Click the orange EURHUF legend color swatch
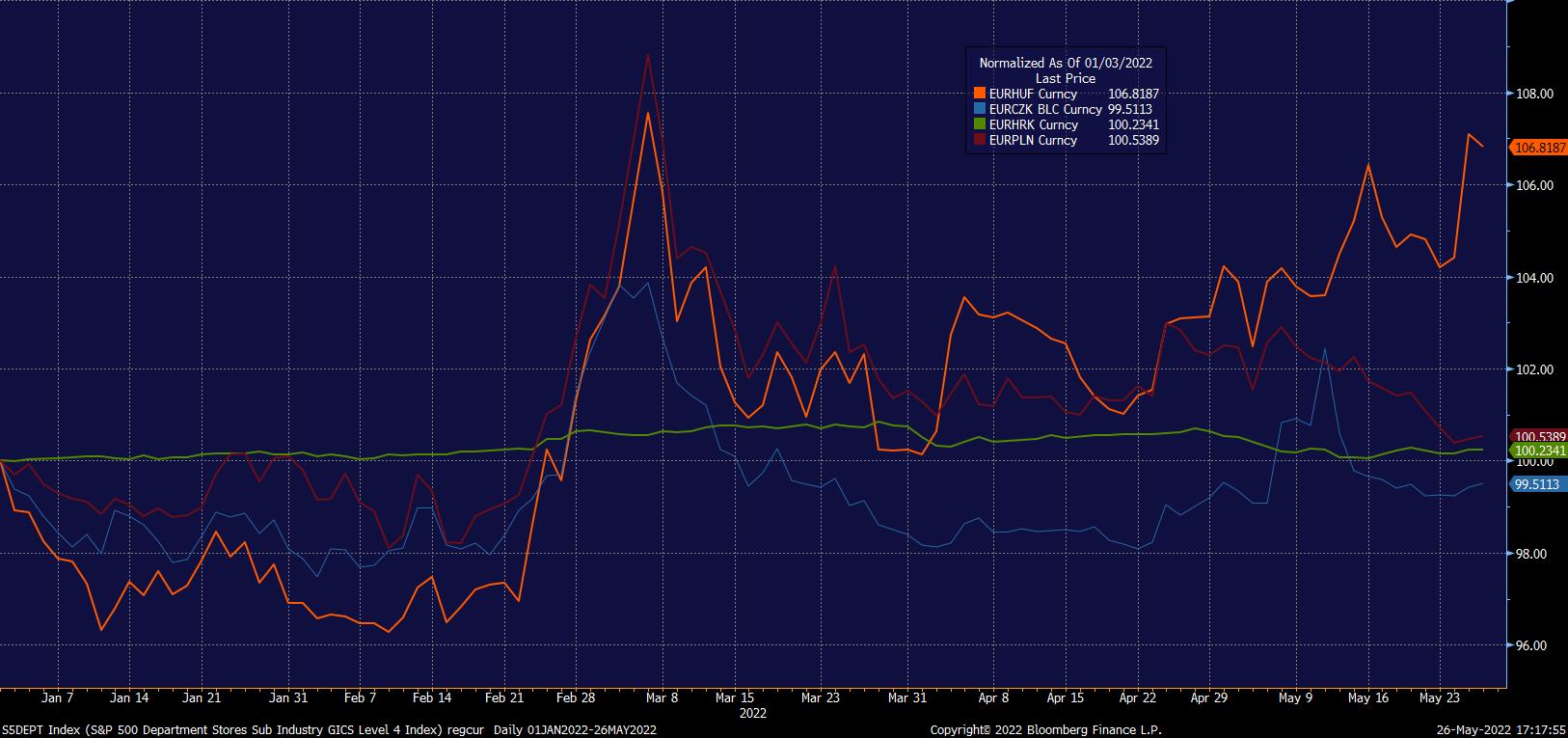This screenshot has width=1568, height=738. coord(980,94)
